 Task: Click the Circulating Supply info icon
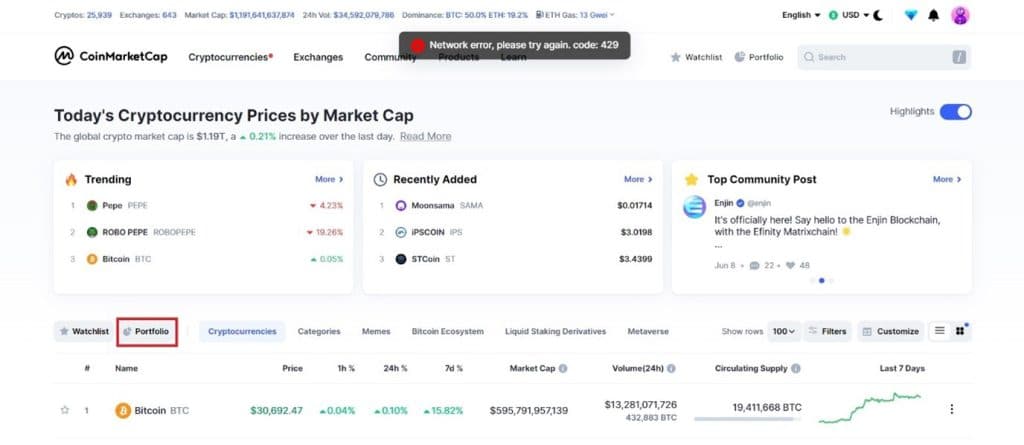(795, 369)
